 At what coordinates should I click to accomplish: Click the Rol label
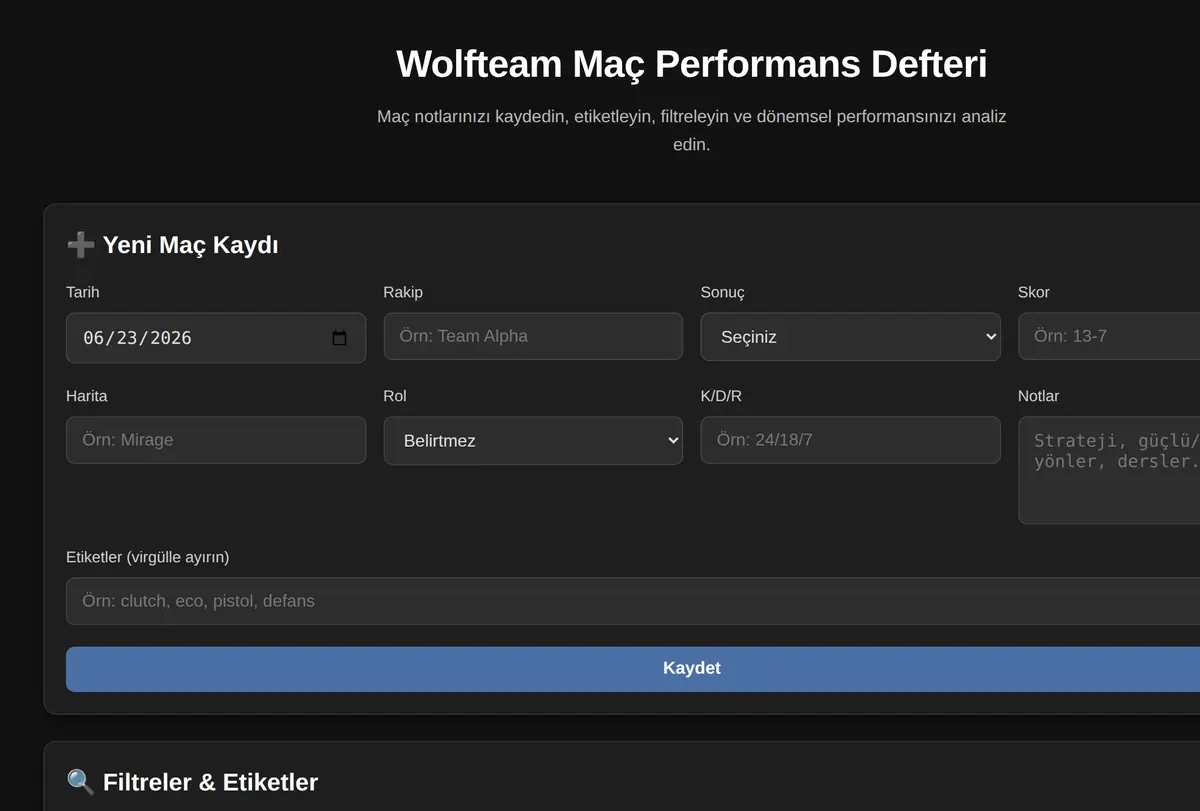pyautogui.click(x=395, y=396)
